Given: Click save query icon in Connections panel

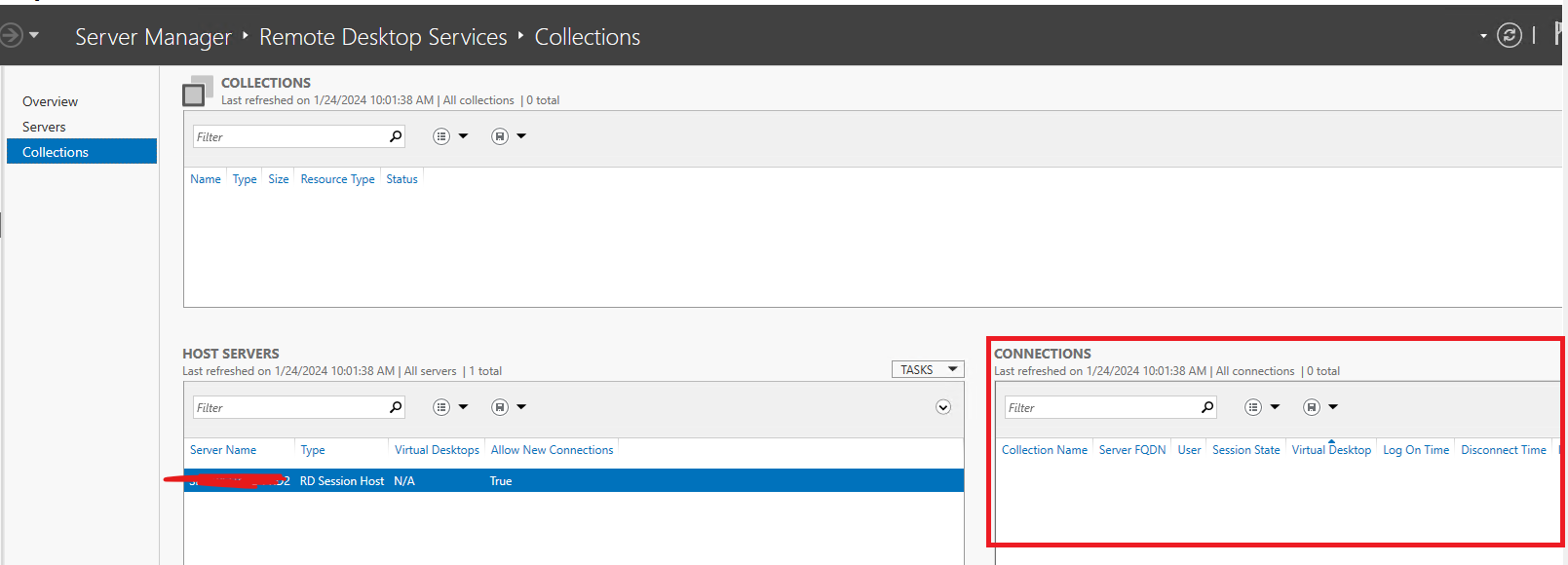Looking at the screenshot, I should point(1312,407).
